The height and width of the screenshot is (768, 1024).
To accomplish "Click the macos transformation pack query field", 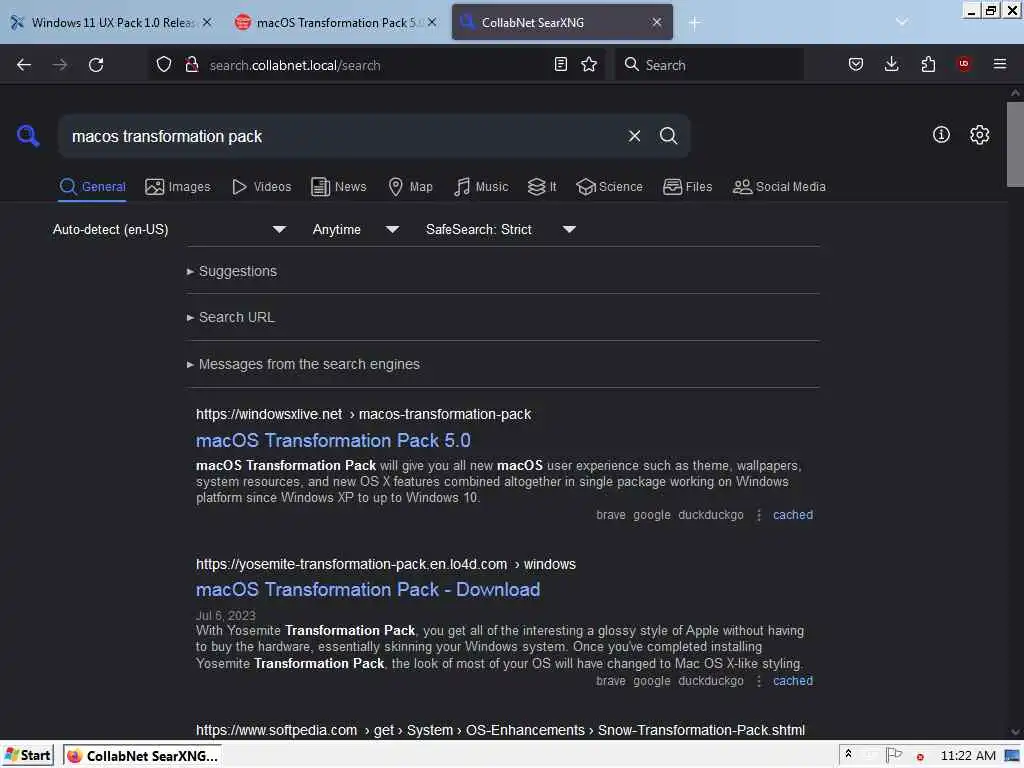I will coord(343,136).
